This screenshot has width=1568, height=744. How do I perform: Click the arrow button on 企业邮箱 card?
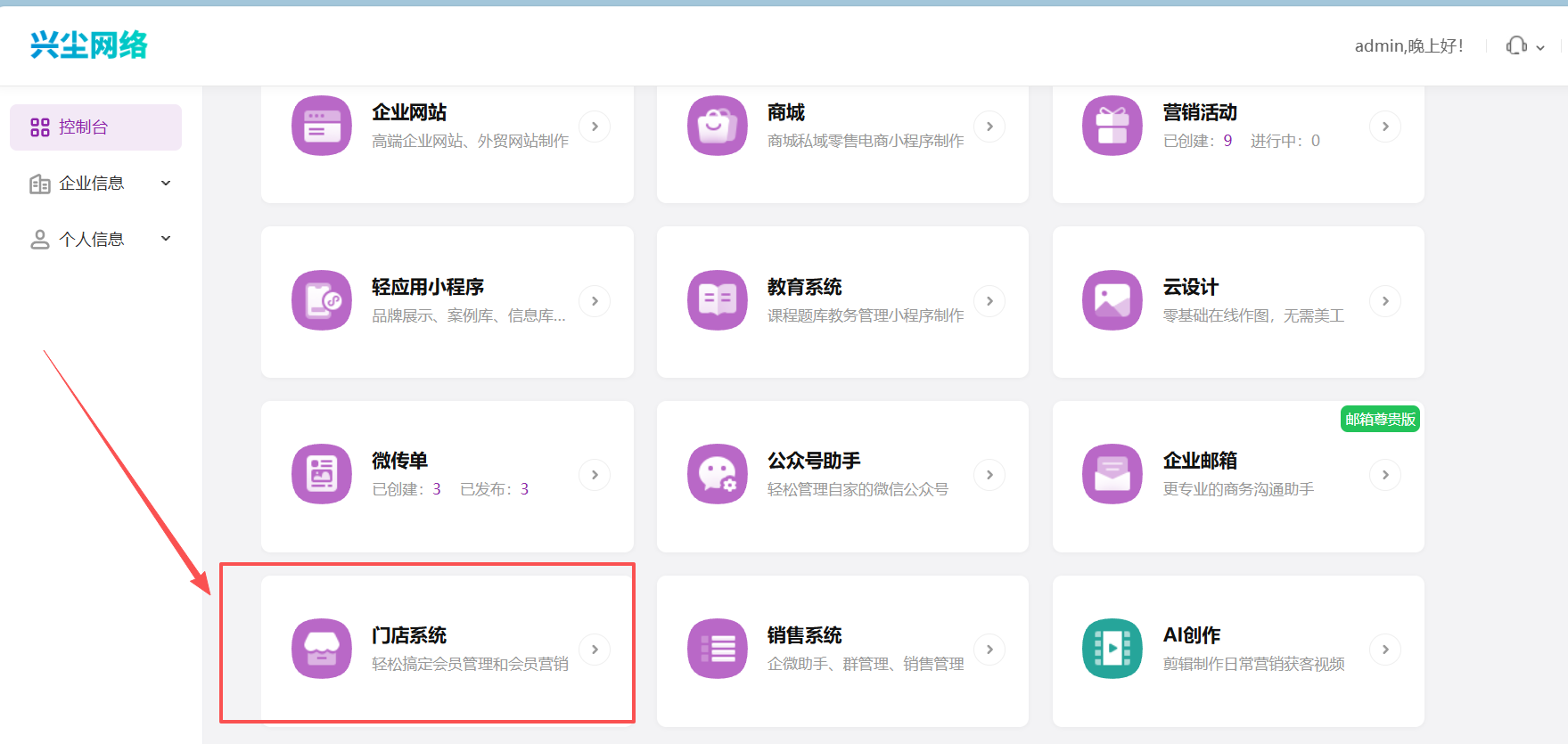[x=1384, y=475]
